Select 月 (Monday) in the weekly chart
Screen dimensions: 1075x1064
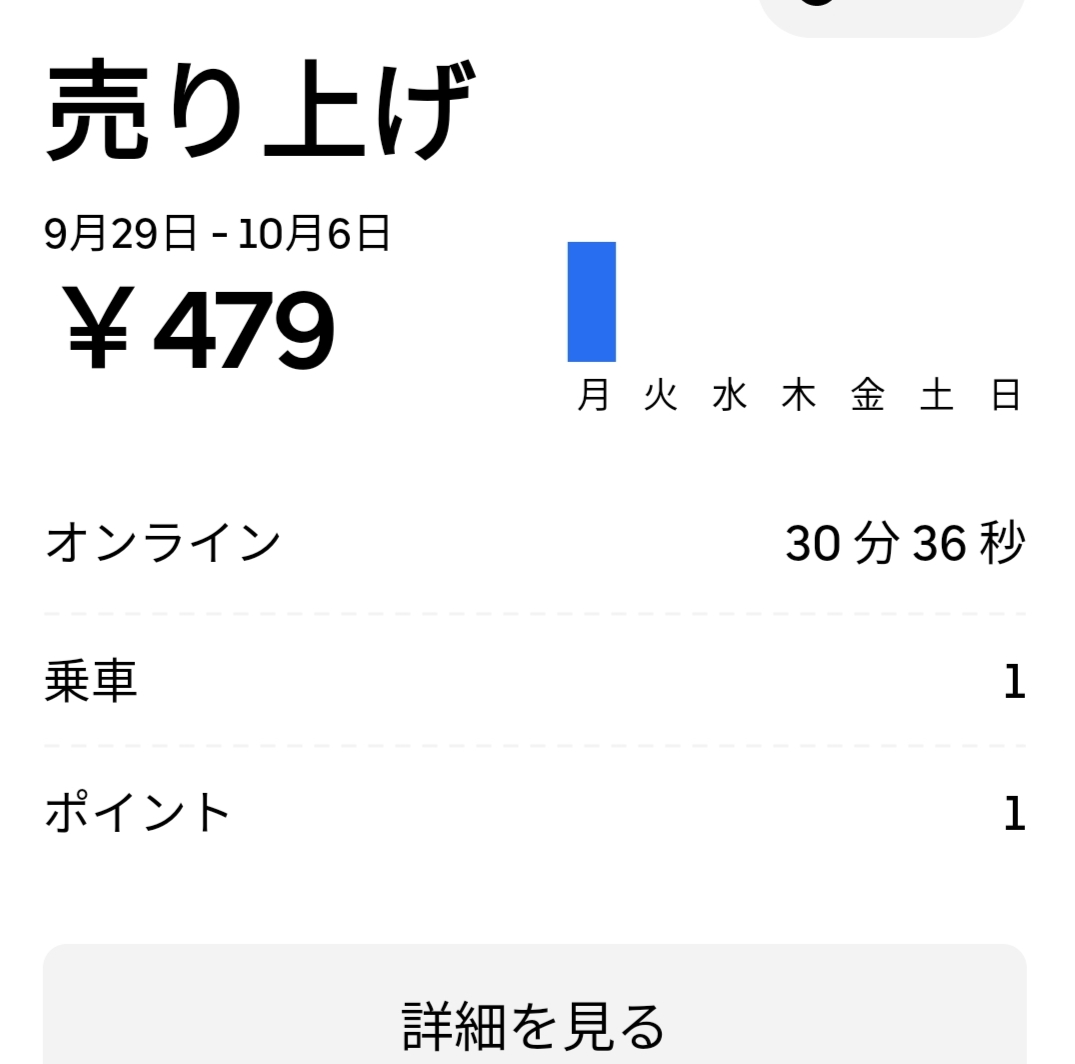click(593, 396)
